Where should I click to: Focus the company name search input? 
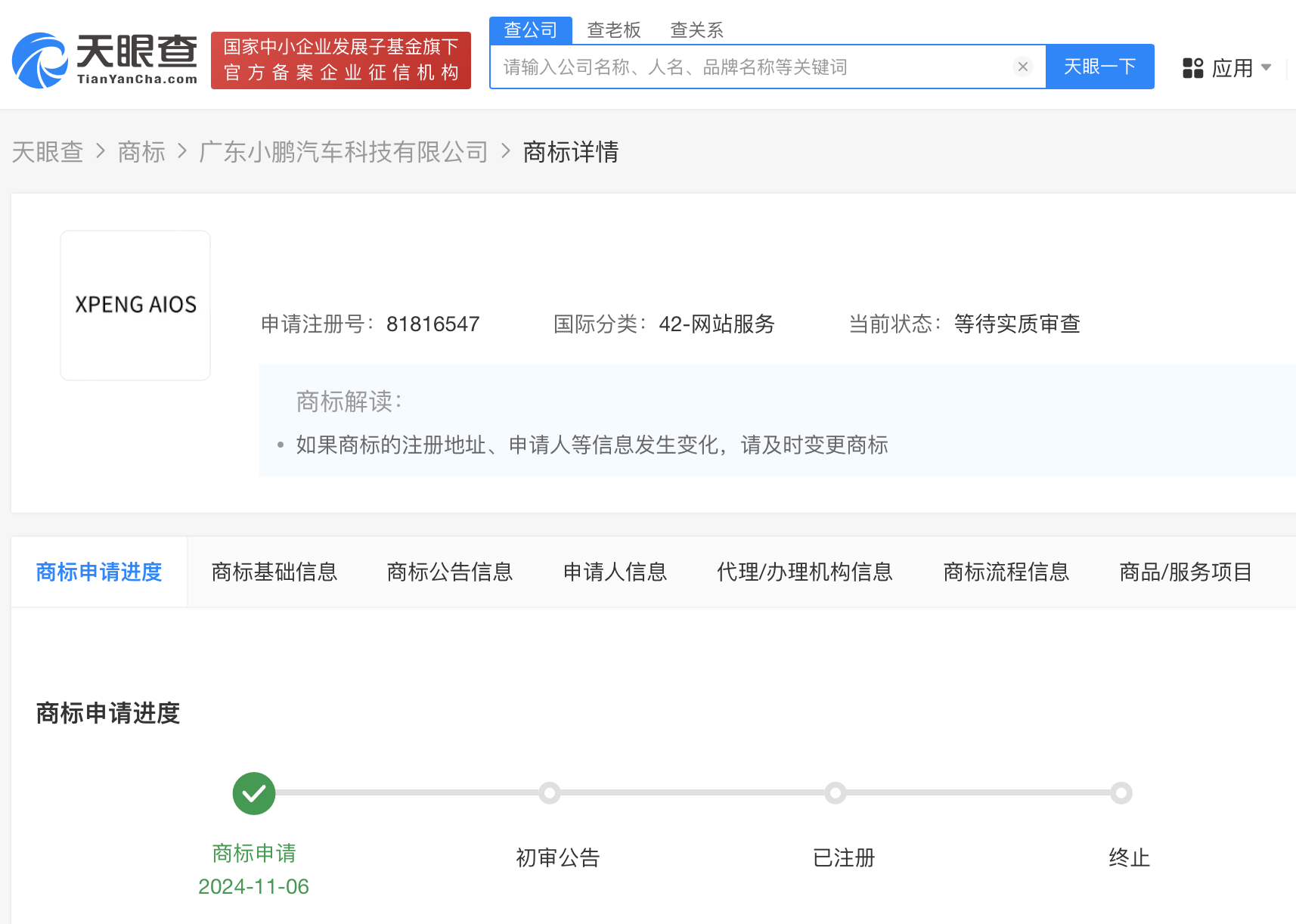pyautogui.click(x=755, y=67)
